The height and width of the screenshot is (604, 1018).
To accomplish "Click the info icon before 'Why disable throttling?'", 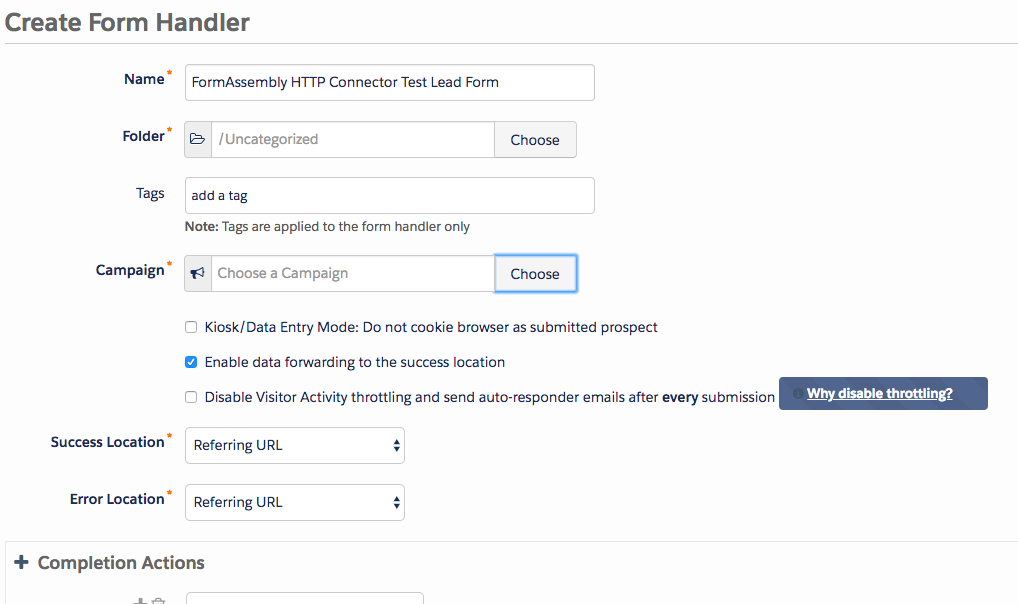I will point(798,394).
